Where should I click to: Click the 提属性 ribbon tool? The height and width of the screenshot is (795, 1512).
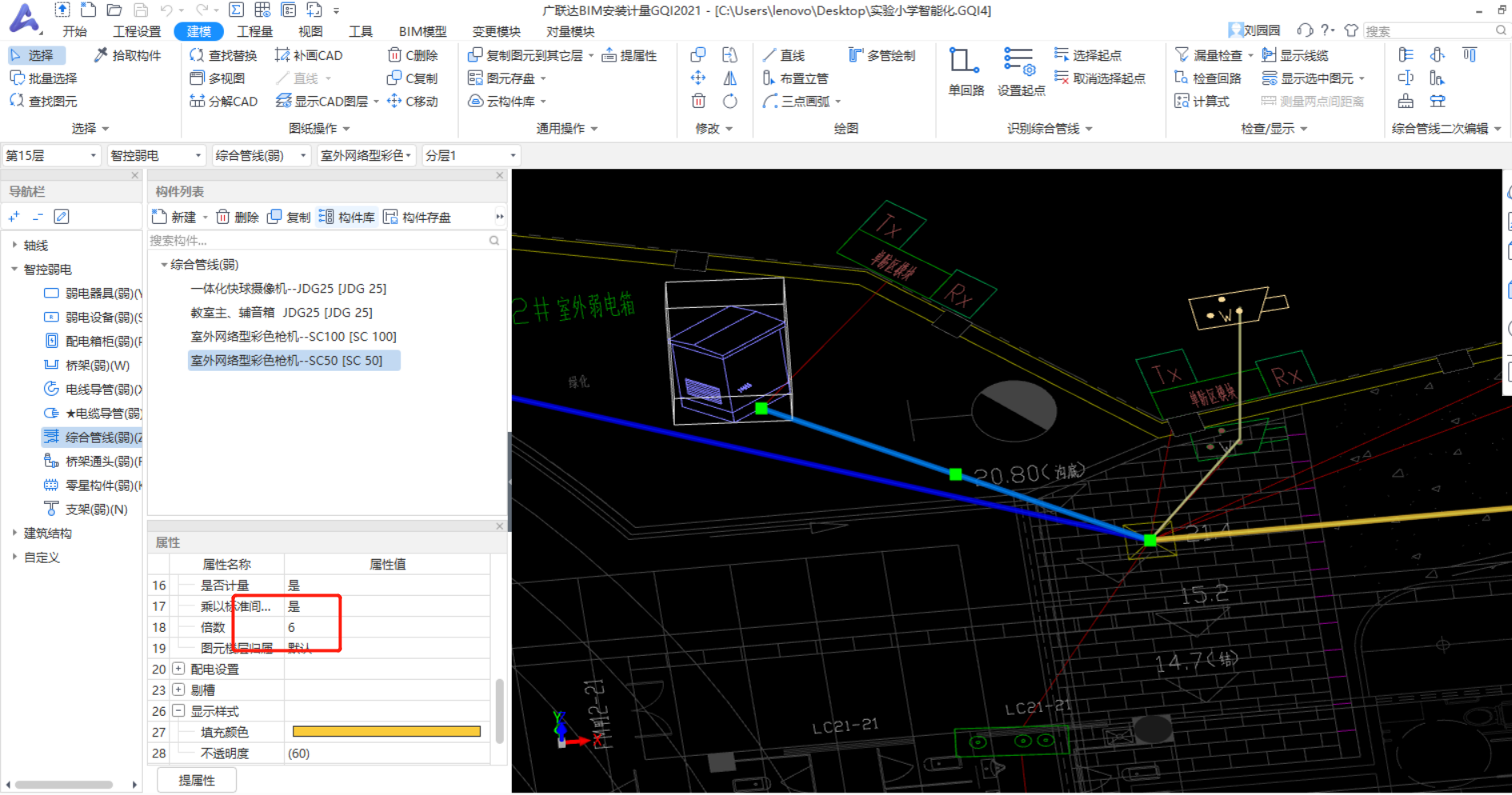click(629, 55)
